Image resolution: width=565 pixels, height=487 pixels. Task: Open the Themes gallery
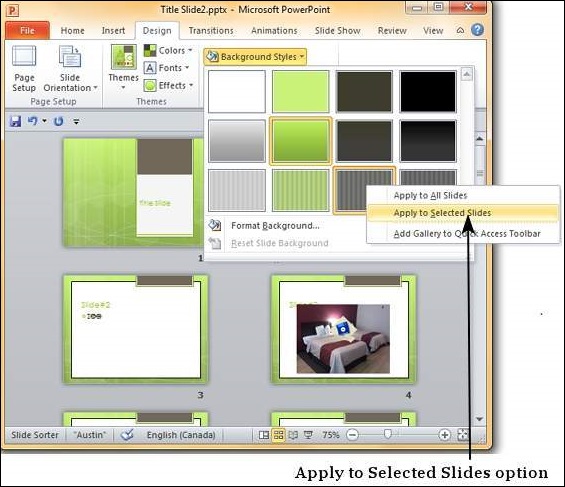point(124,68)
